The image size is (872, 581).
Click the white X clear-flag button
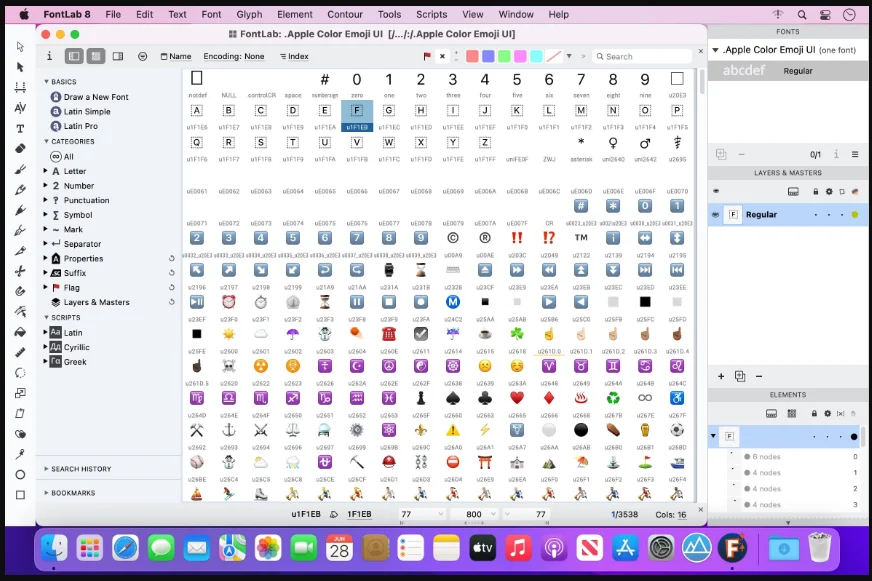click(442, 56)
